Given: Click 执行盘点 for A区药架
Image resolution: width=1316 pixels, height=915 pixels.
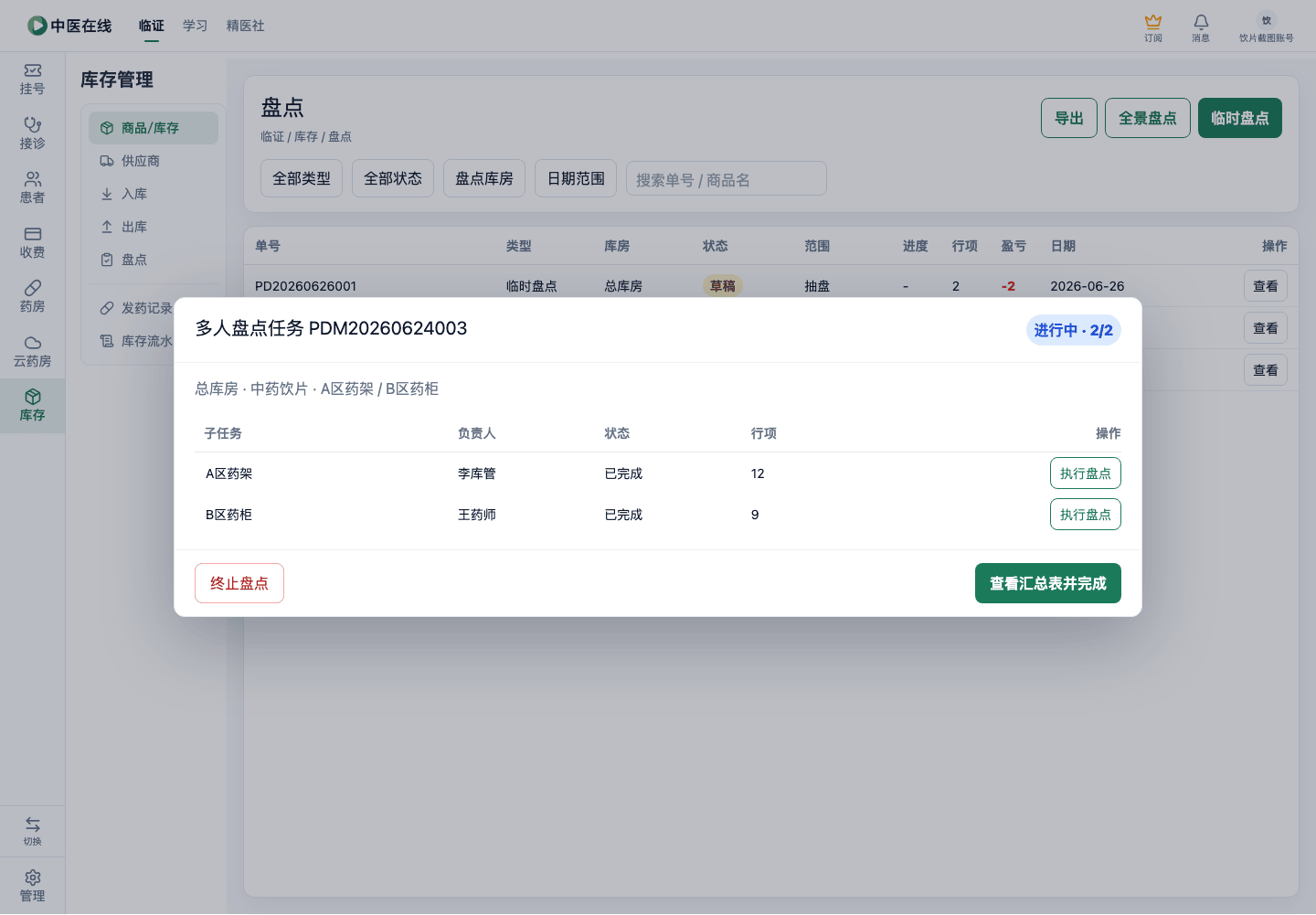Looking at the screenshot, I should [1086, 473].
